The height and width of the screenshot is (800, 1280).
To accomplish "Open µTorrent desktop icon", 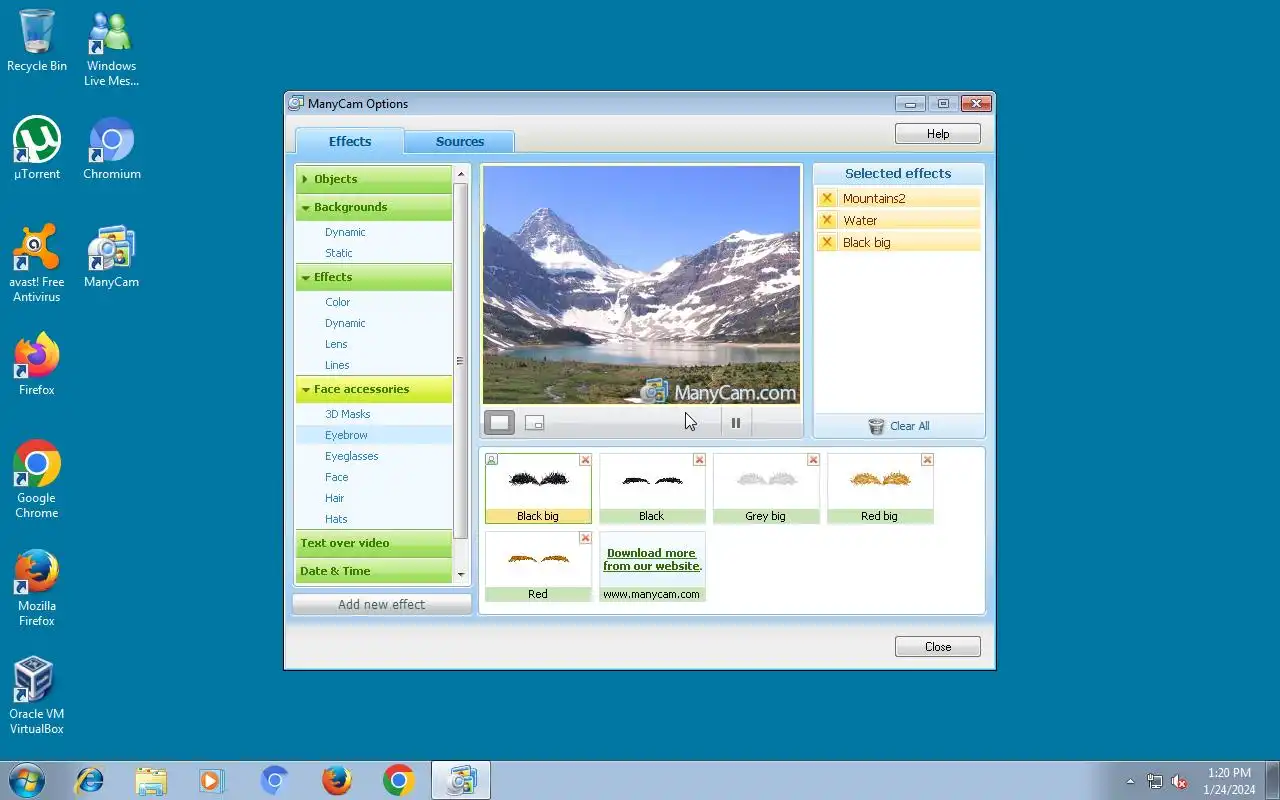I will pyautogui.click(x=37, y=148).
